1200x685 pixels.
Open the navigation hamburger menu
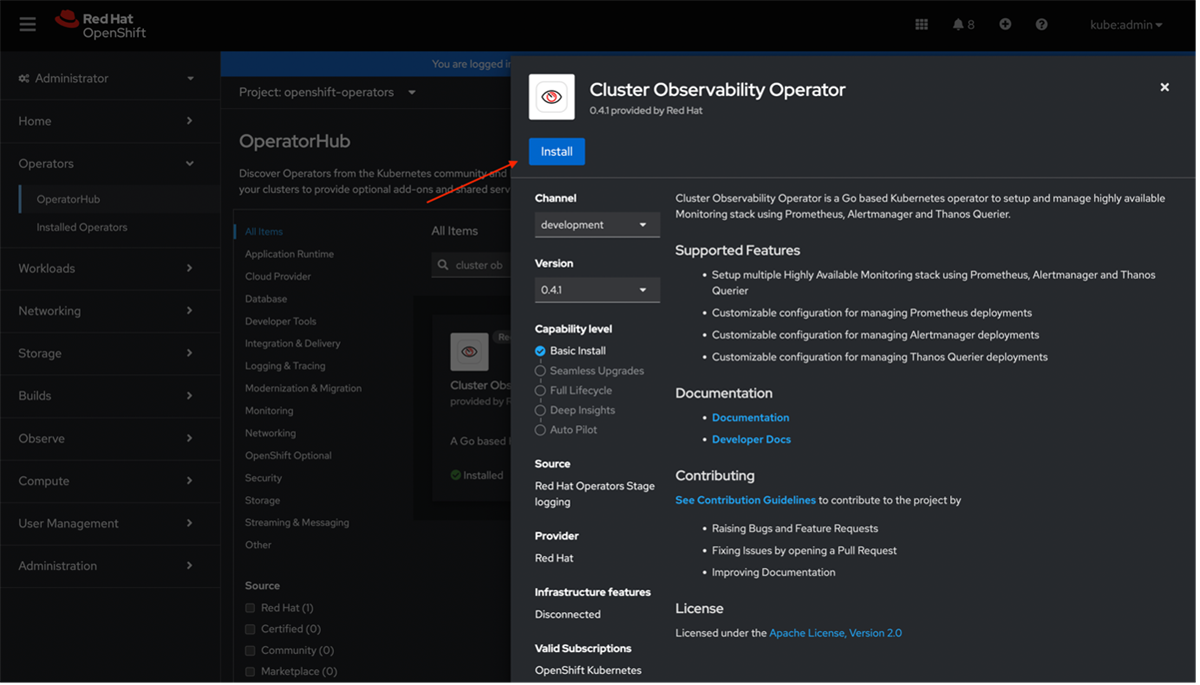coord(27,23)
